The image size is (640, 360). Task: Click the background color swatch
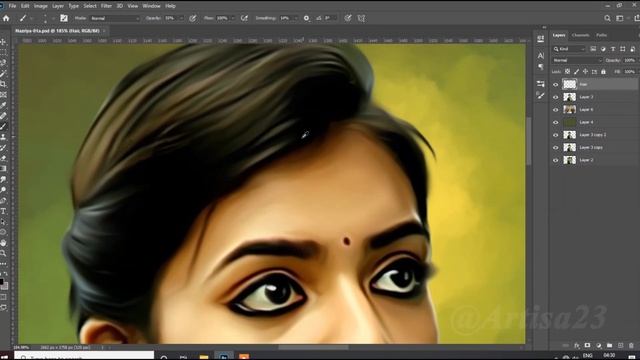(x=5, y=286)
